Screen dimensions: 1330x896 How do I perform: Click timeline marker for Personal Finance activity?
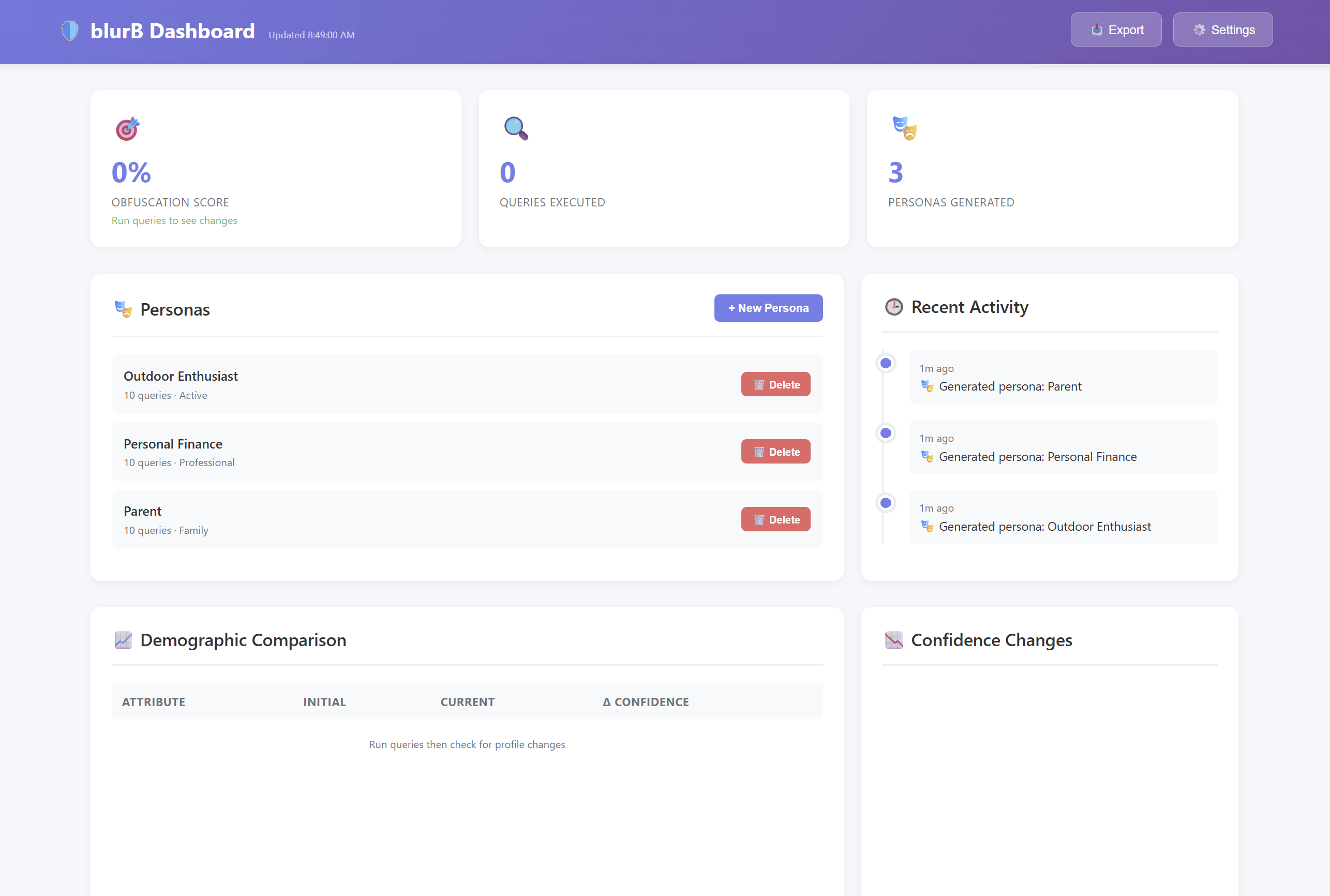point(886,433)
